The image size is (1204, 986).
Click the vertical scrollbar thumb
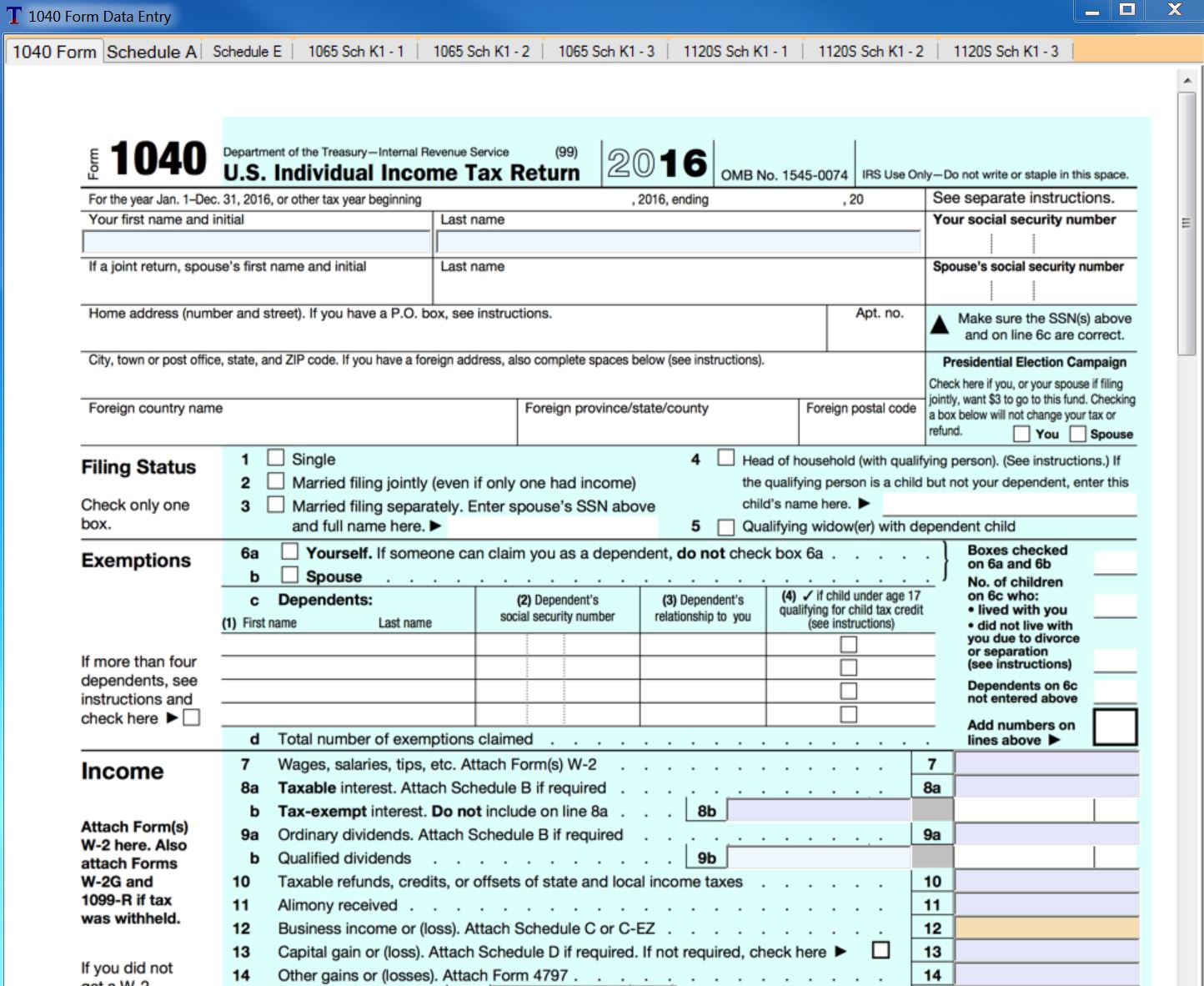[x=1187, y=224]
